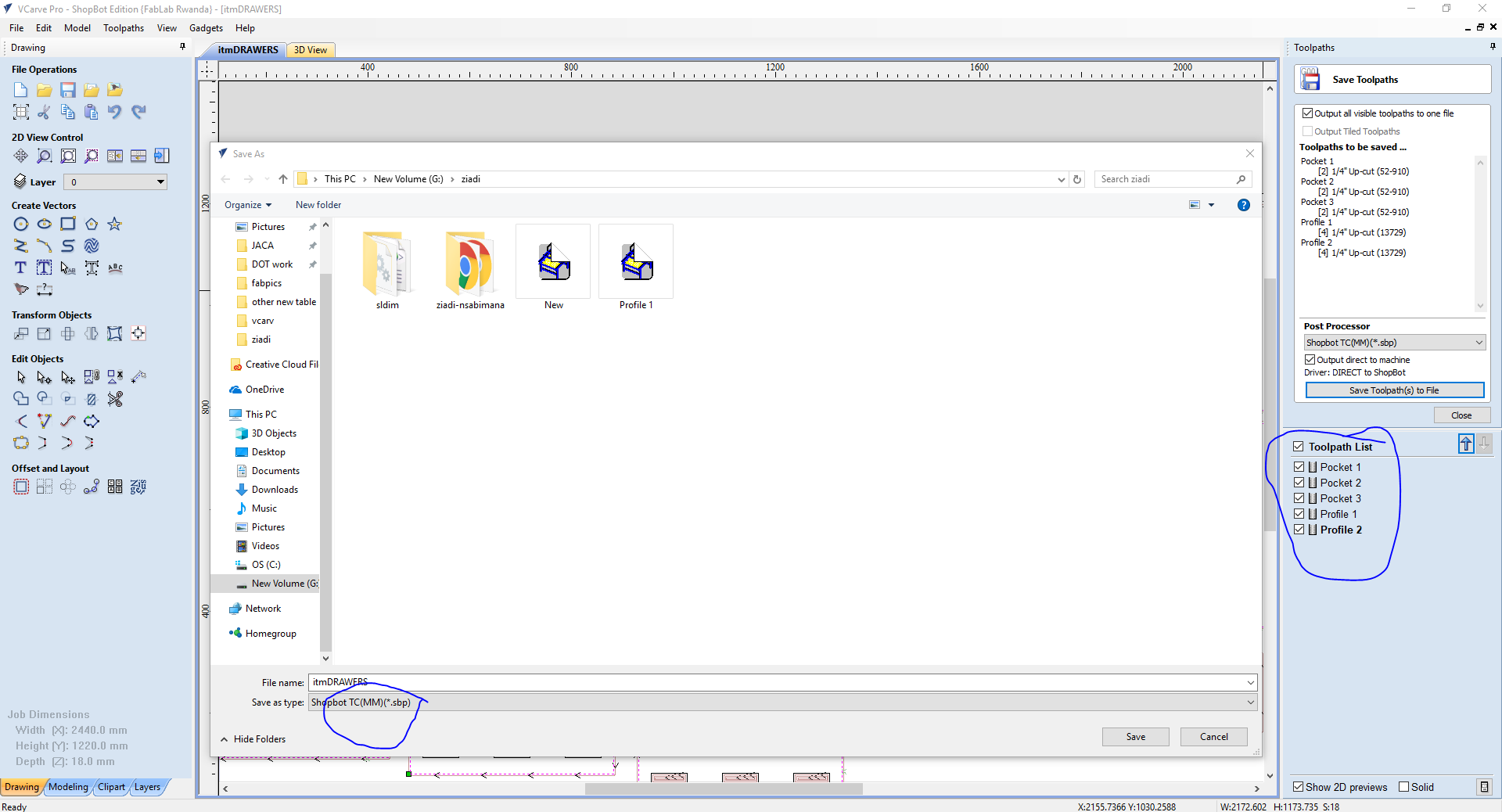Select the Draw Rectangle tool
This screenshot has width=1502, height=812.
(x=68, y=225)
